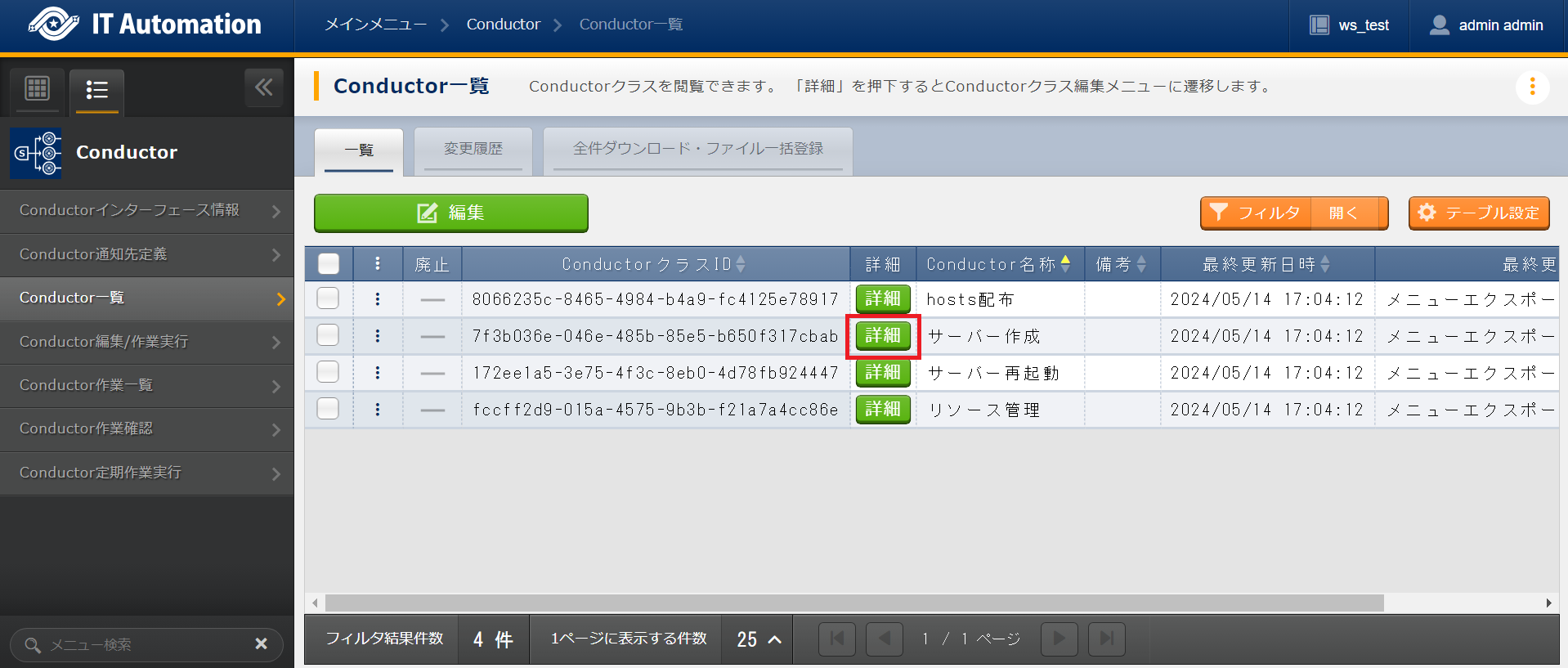Switch sidebar to grid view icon

[x=38, y=88]
